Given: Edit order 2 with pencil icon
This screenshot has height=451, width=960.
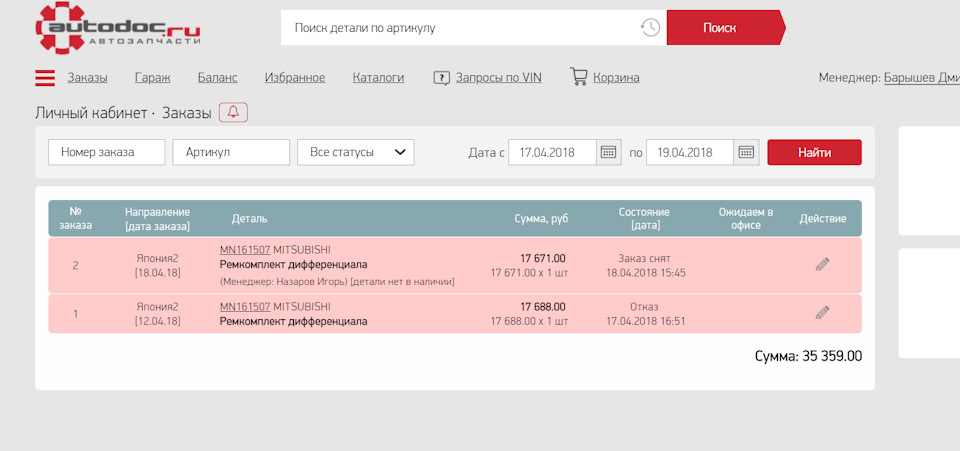Looking at the screenshot, I should (x=822, y=265).
